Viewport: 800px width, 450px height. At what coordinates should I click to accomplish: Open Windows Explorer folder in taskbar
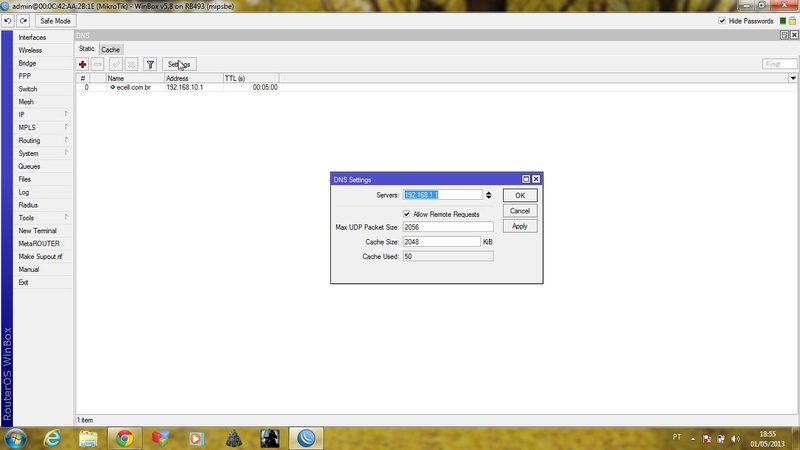[88, 439]
